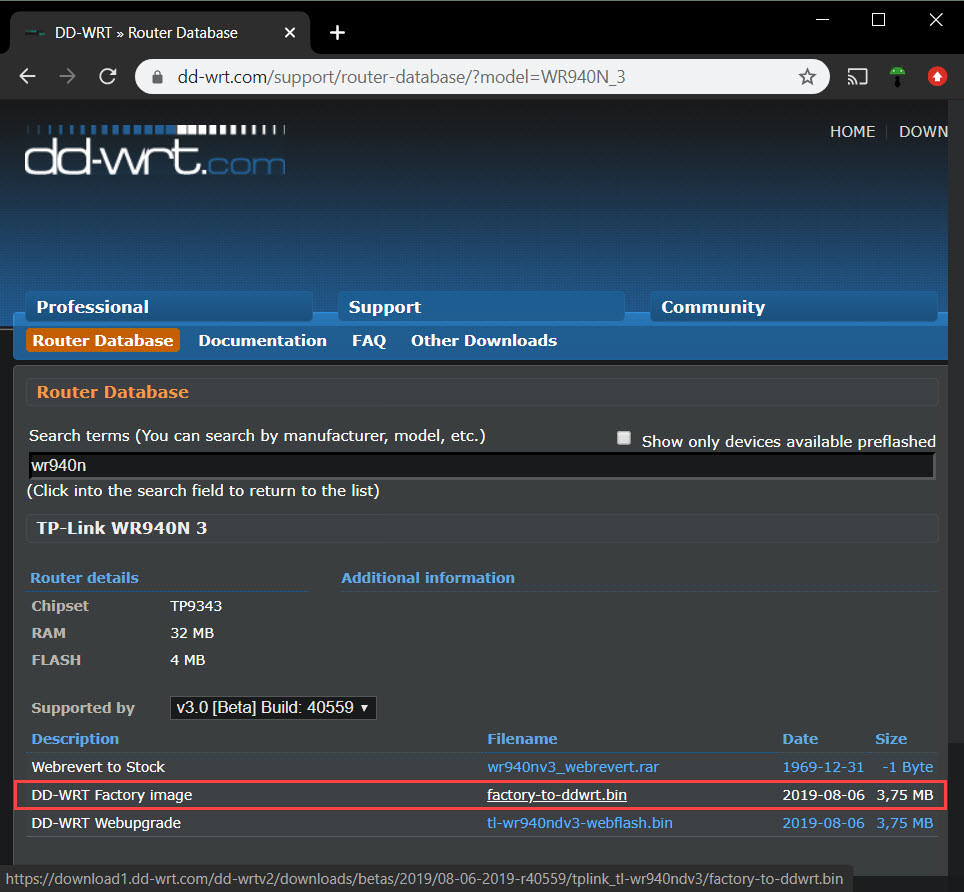Open the v3.0 Beta build dropdown
Screen dimensions: 964x892
pyautogui.click(x=273, y=708)
